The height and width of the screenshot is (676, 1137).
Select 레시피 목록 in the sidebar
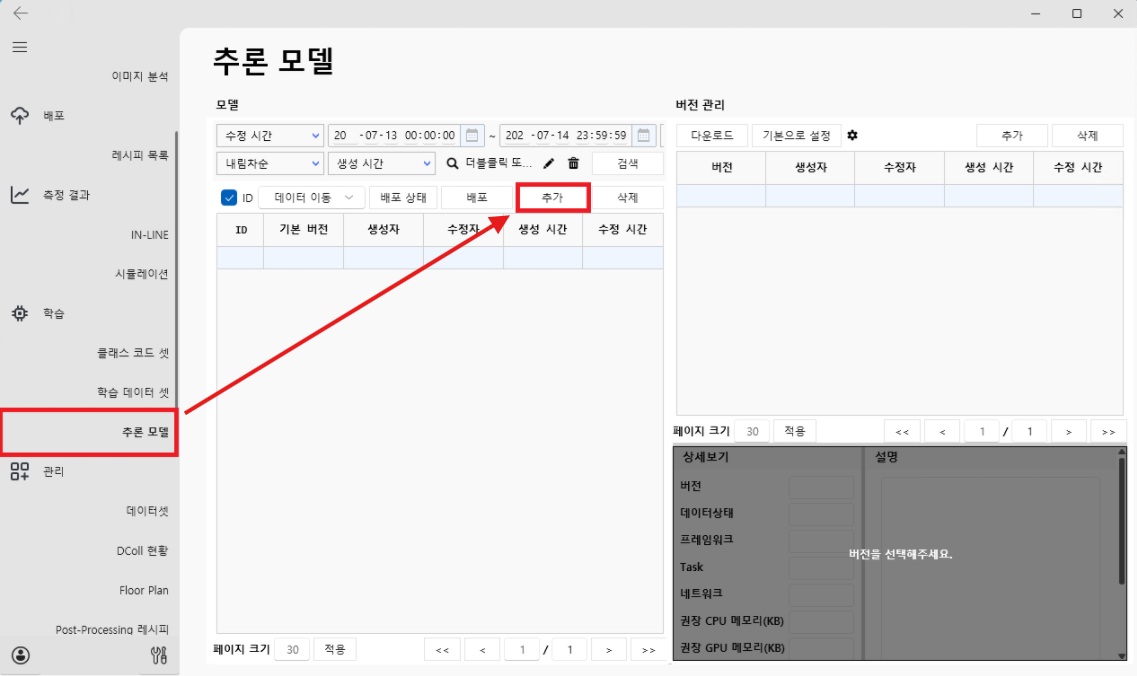140,155
